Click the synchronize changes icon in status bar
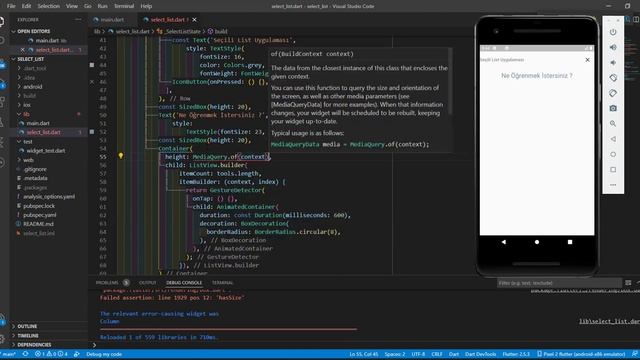Image resolution: width=640 pixels, height=360 pixels. 25,354
